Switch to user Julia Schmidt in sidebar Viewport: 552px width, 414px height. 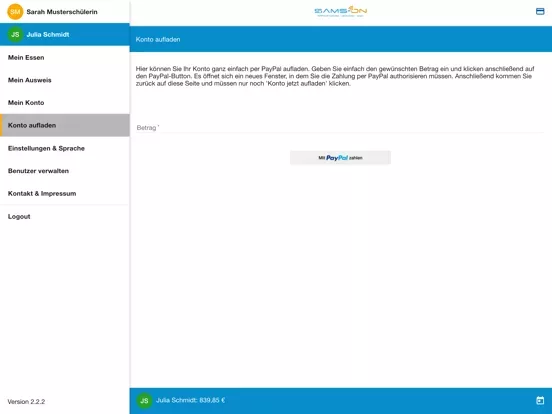[x=65, y=34]
